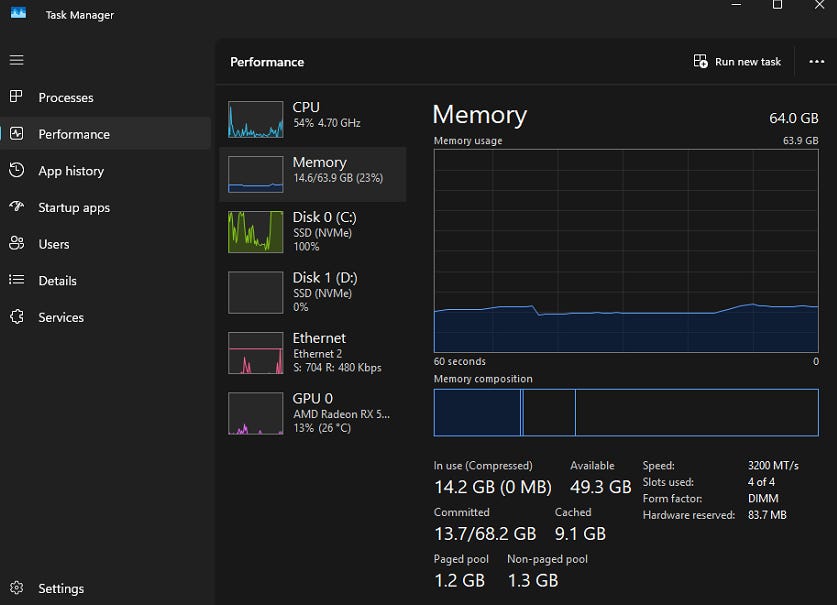Image resolution: width=837 pixels, height=605 pixels.
Task: Click the Settings gear icon
Action: pyautogui.click(x=17, y=588)
